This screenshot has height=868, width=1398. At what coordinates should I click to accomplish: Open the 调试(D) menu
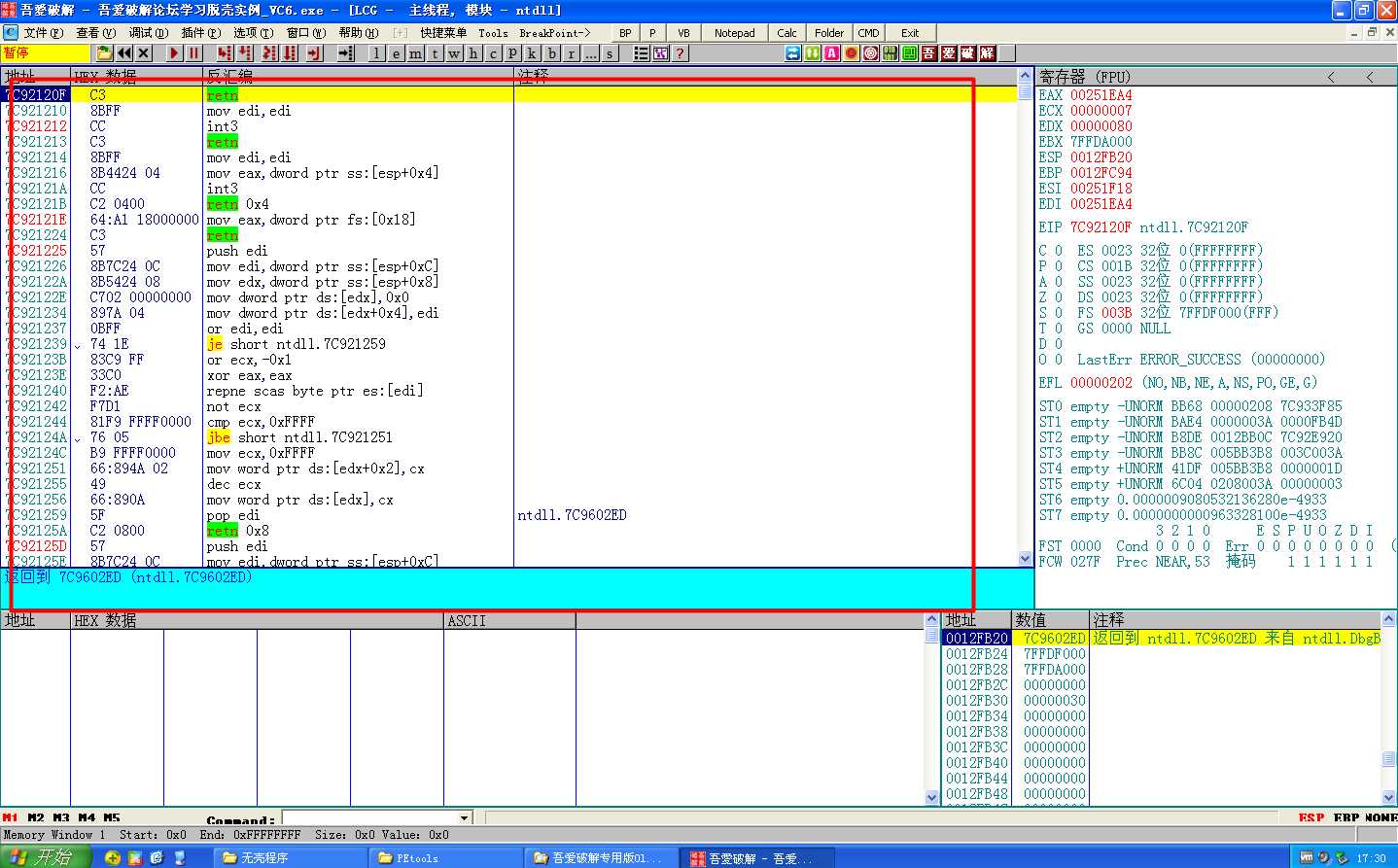(x=148, y=33)
